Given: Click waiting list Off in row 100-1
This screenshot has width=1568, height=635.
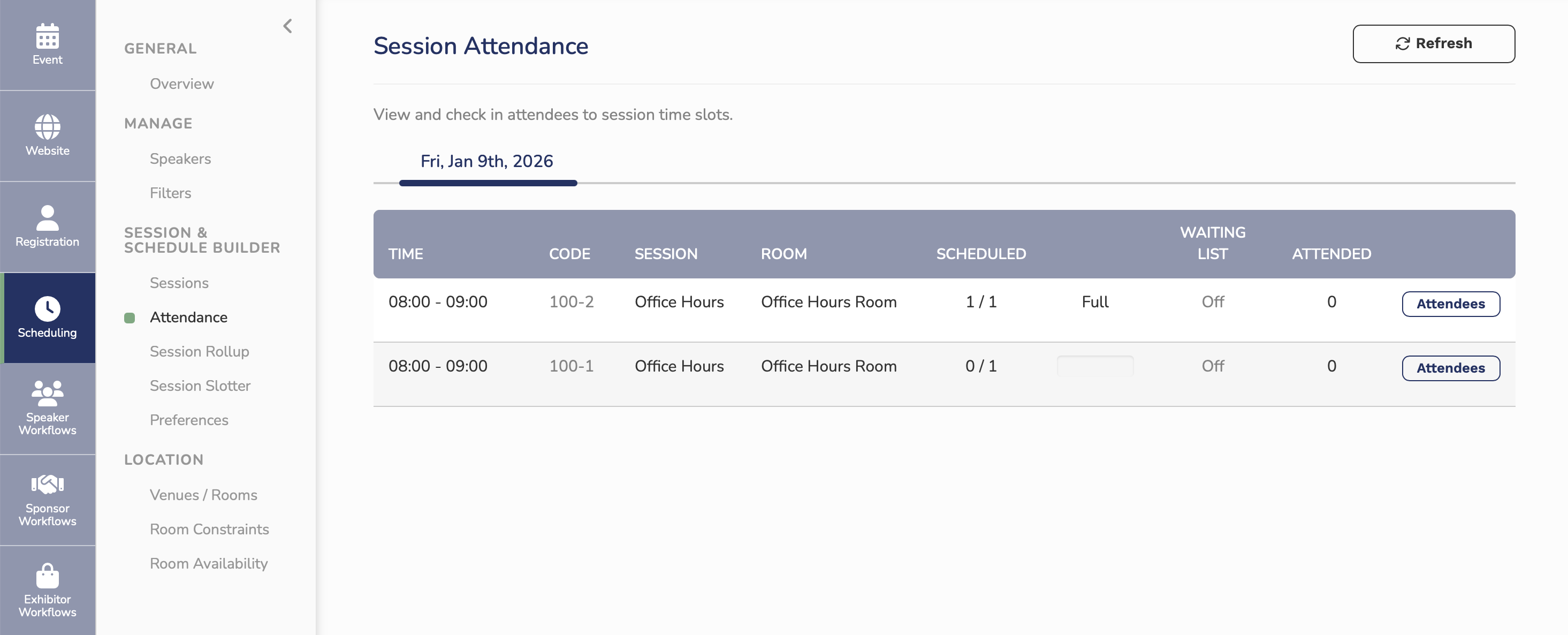Looking at the screenshot, I should 1213,366.
